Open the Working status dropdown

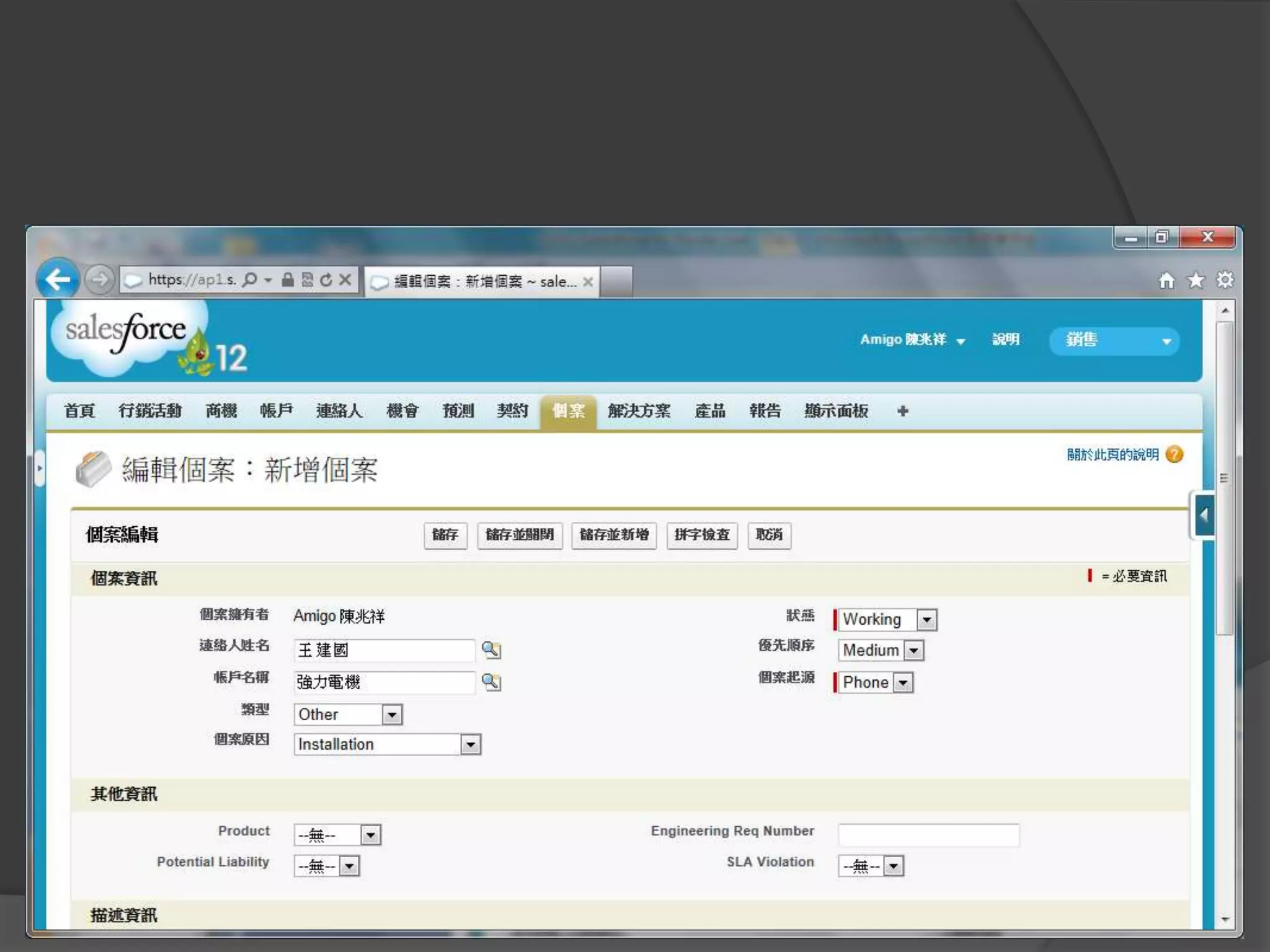[x=926, y=619]
